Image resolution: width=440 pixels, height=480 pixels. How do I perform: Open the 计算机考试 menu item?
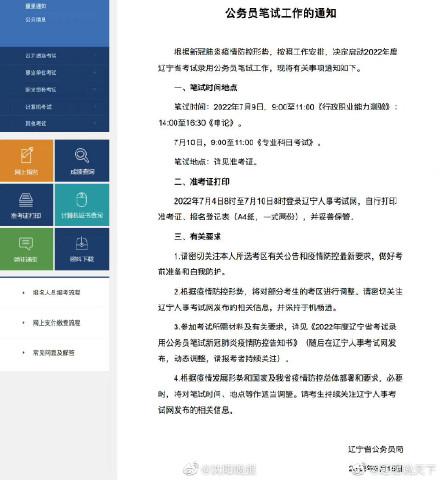pyautogui.click(x=39, y=107)
